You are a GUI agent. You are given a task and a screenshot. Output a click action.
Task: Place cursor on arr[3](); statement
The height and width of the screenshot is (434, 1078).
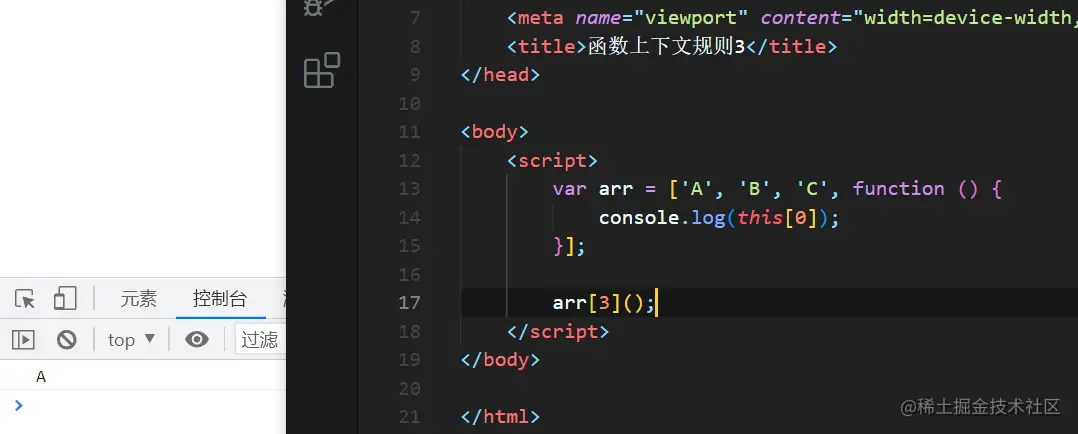(x=603, y=303)
